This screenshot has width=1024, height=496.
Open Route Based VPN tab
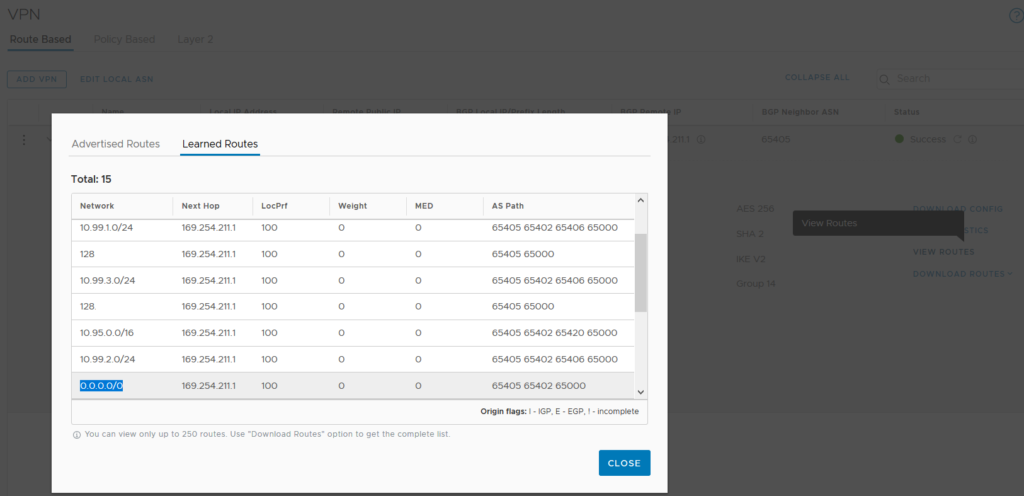(40, 39)
